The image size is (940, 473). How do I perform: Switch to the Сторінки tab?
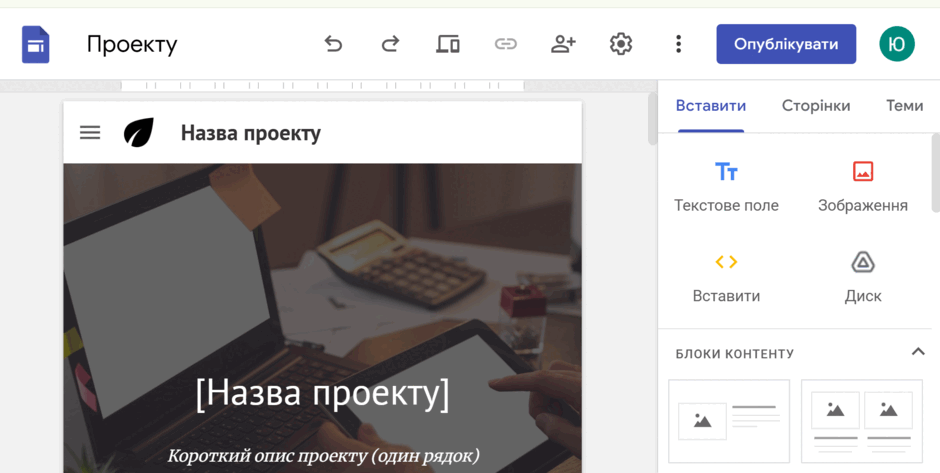pos(816,106)
